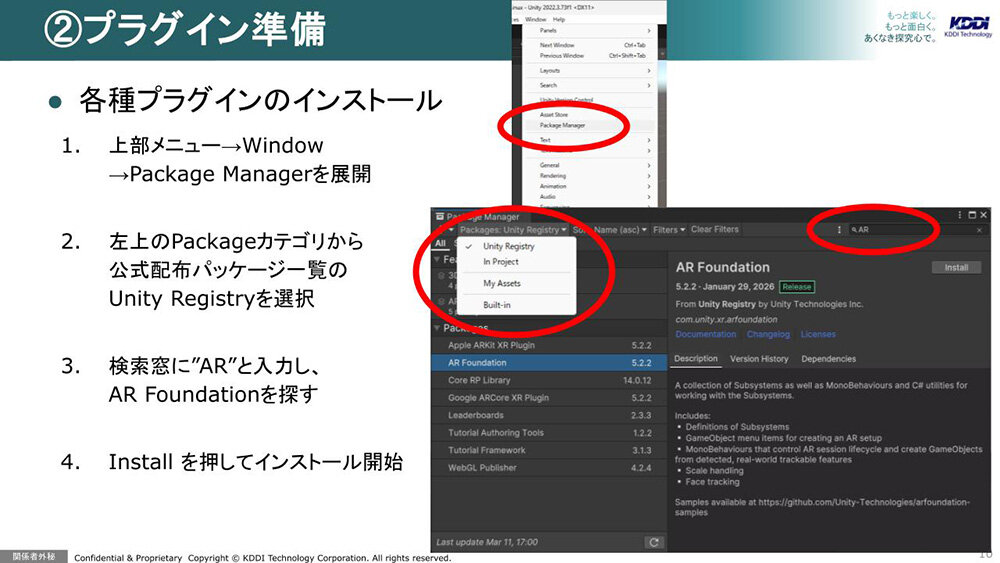Open the Filters dropdown
This screenshot has width=1000, height=563.
click(668, 230)
